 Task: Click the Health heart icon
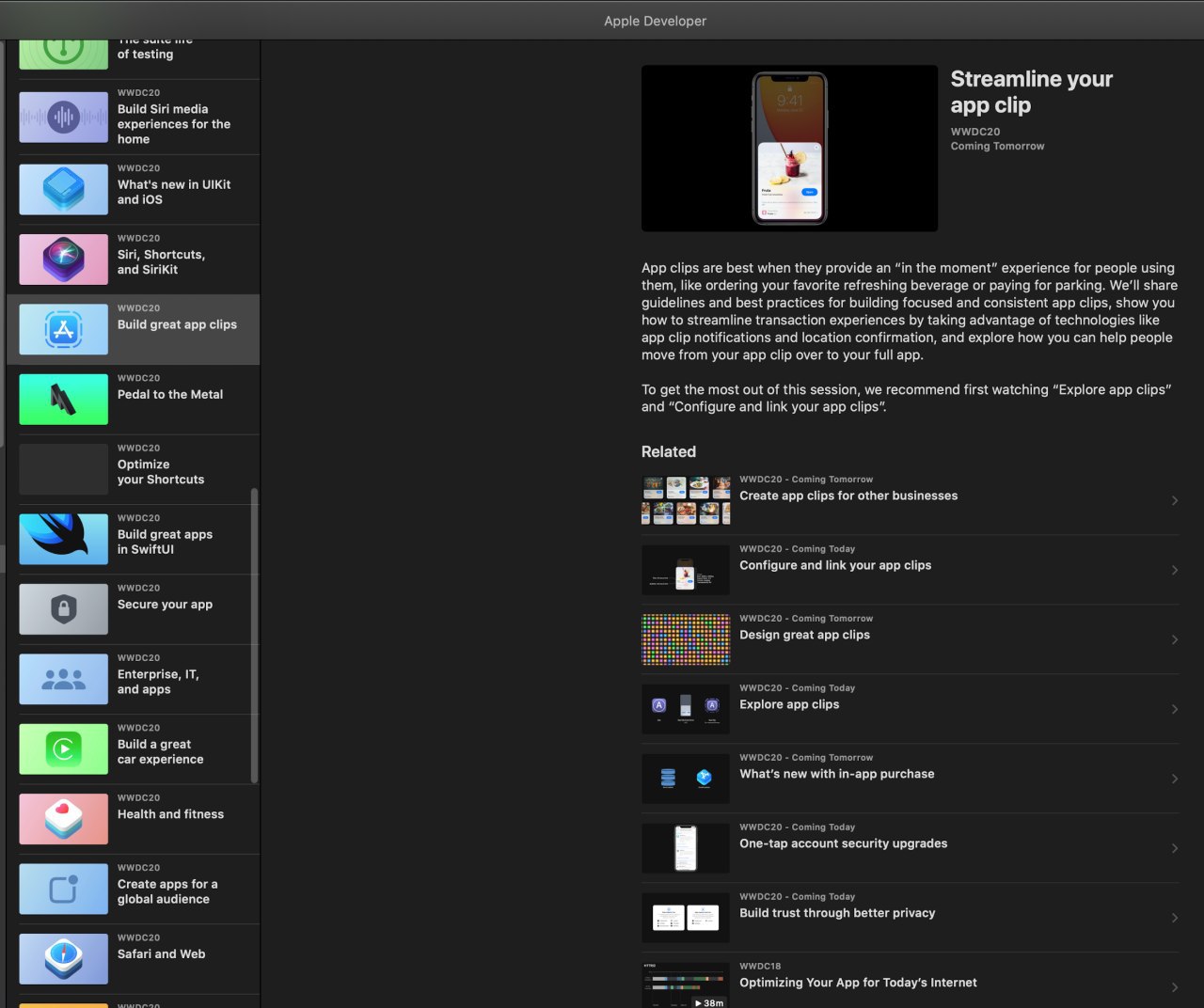(63, 819)
